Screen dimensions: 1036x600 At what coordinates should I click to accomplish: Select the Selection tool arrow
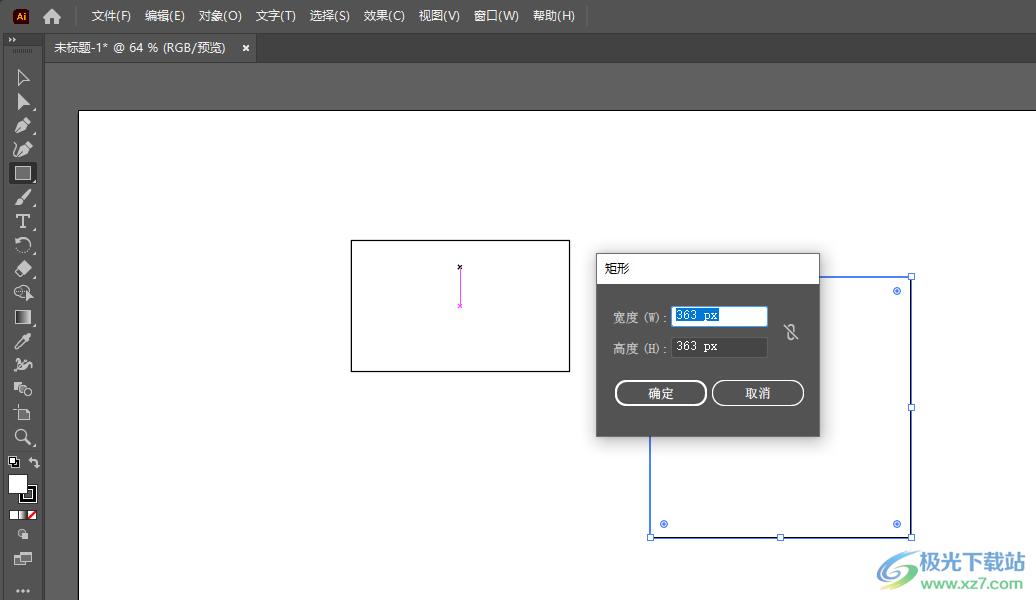pyautogui.click(x=22, y=78)
